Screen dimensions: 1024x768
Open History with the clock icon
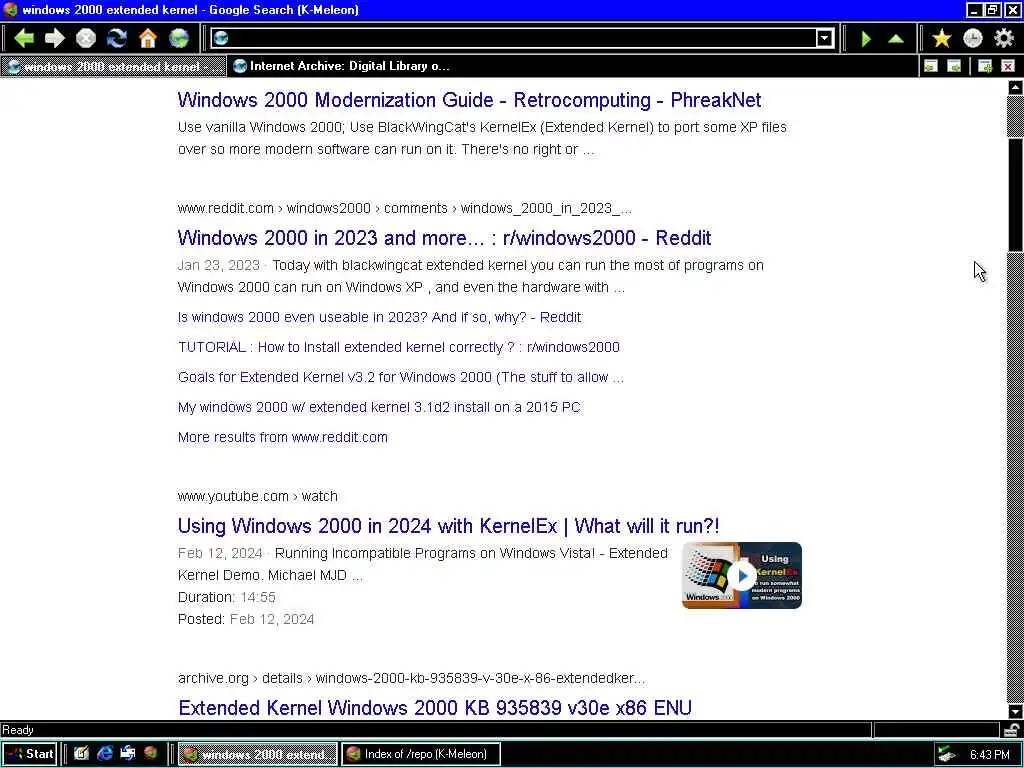tap(972, 39)
